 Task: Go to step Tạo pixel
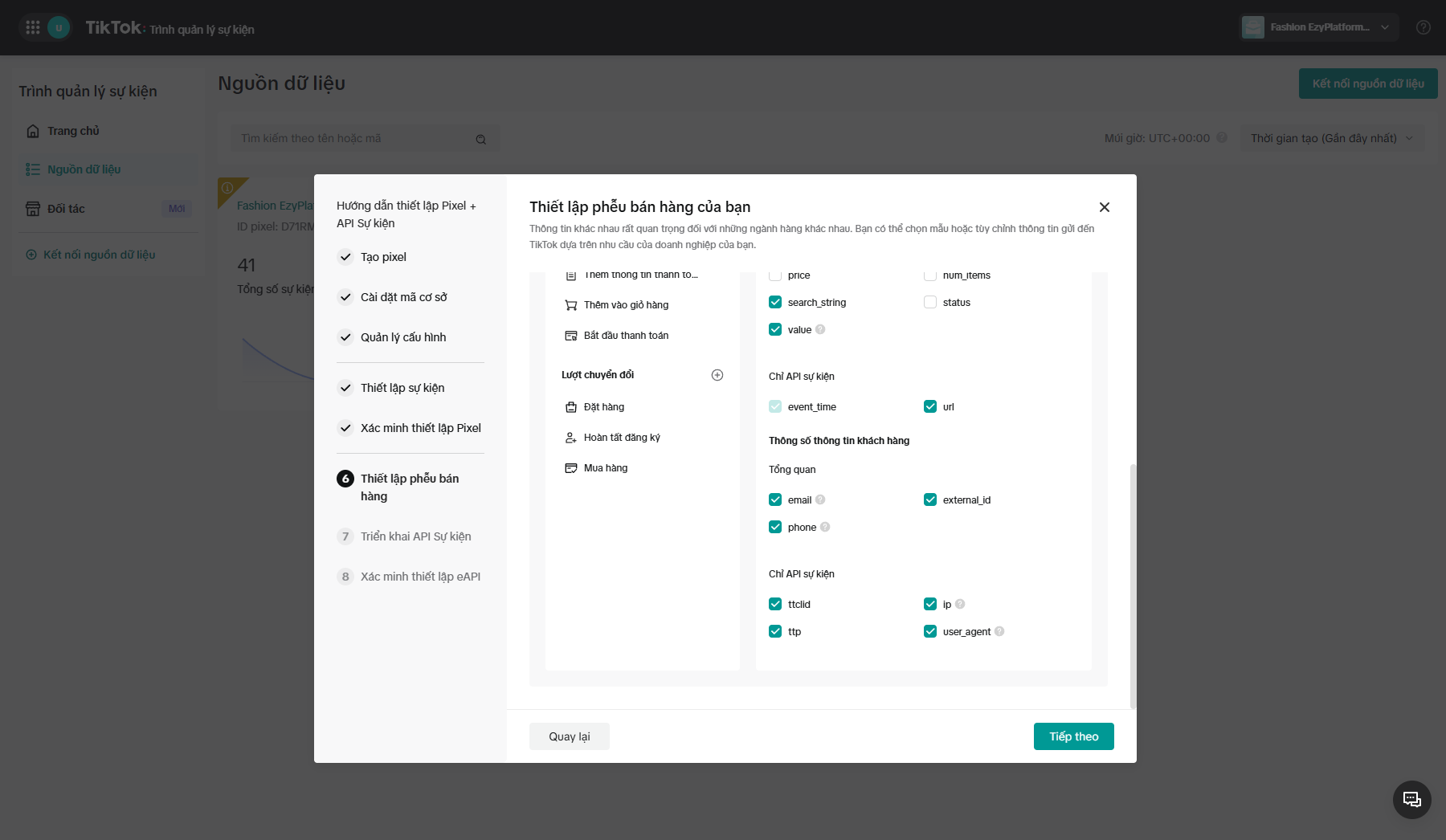[383, 257]
